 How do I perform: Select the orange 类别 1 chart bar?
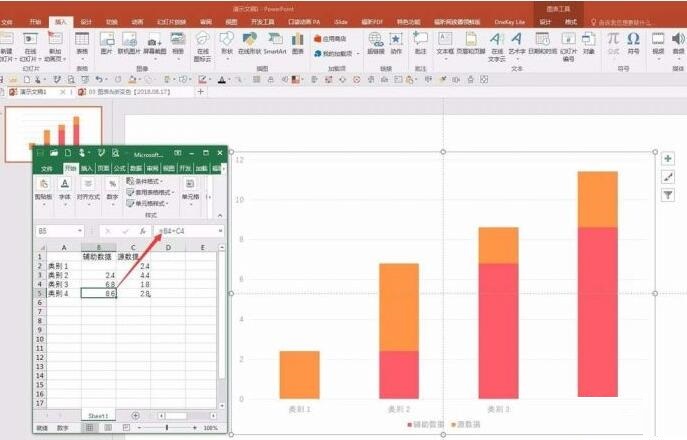click(x=300, y=375)
